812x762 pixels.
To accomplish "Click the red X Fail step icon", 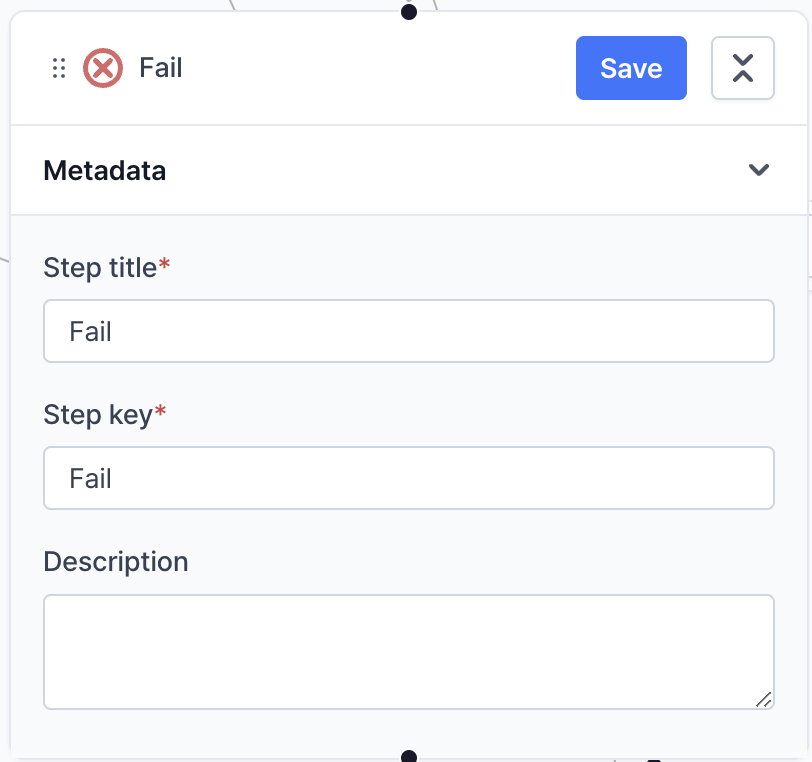I will [x=103, y=68].
